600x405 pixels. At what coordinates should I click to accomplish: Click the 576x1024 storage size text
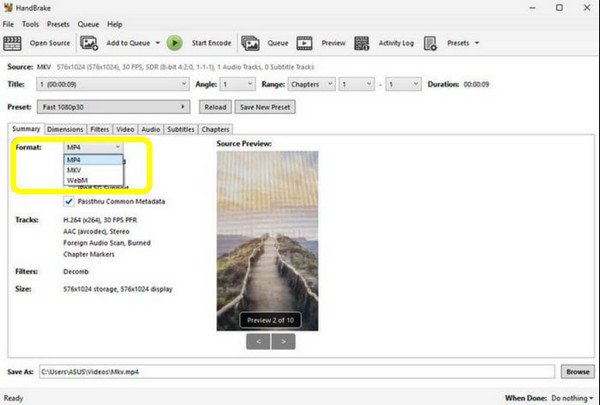click(118, 289)
